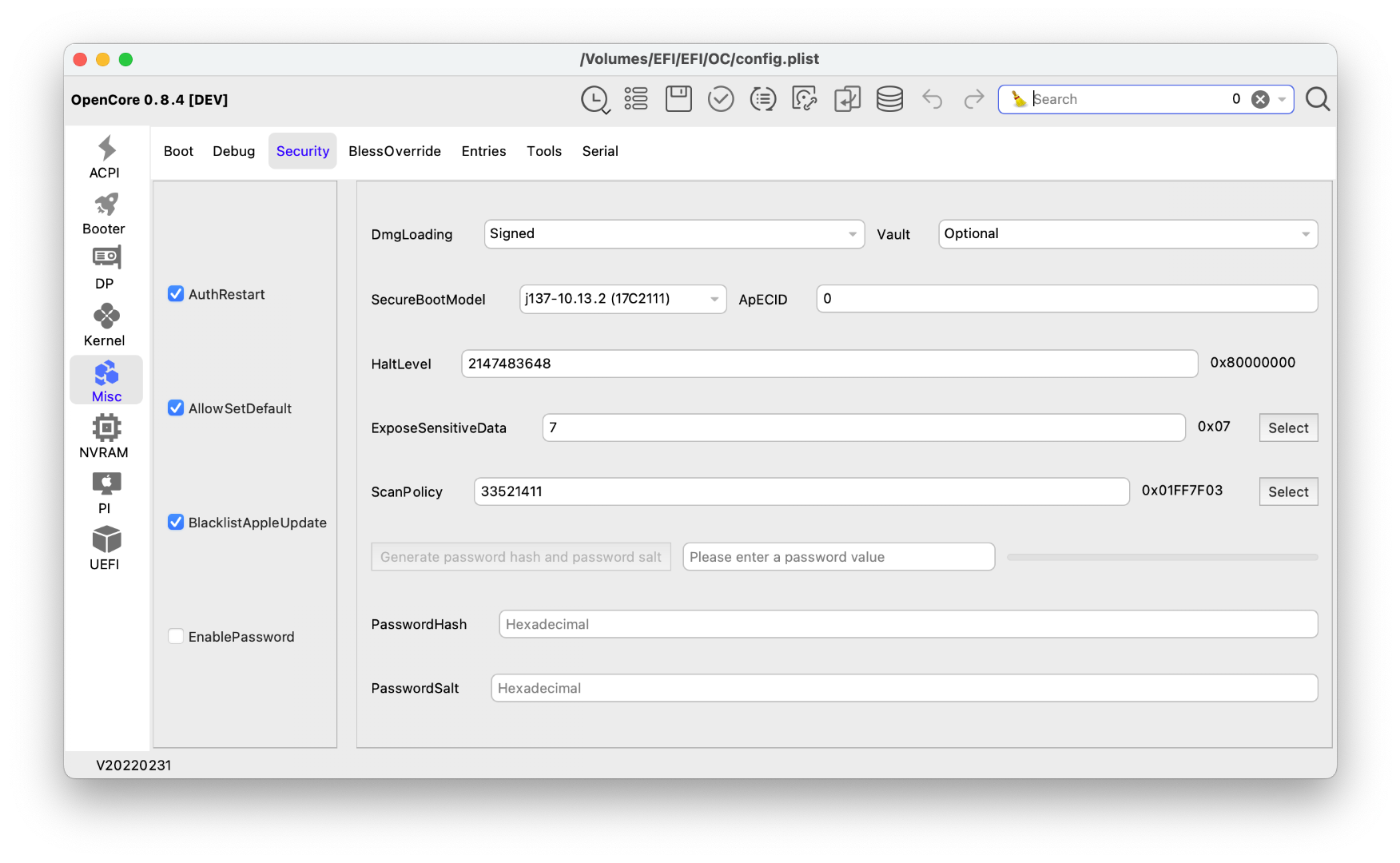The image size is (1400, 863).
Task: Click the HaltLevel input field
Action: coord(829,364)
